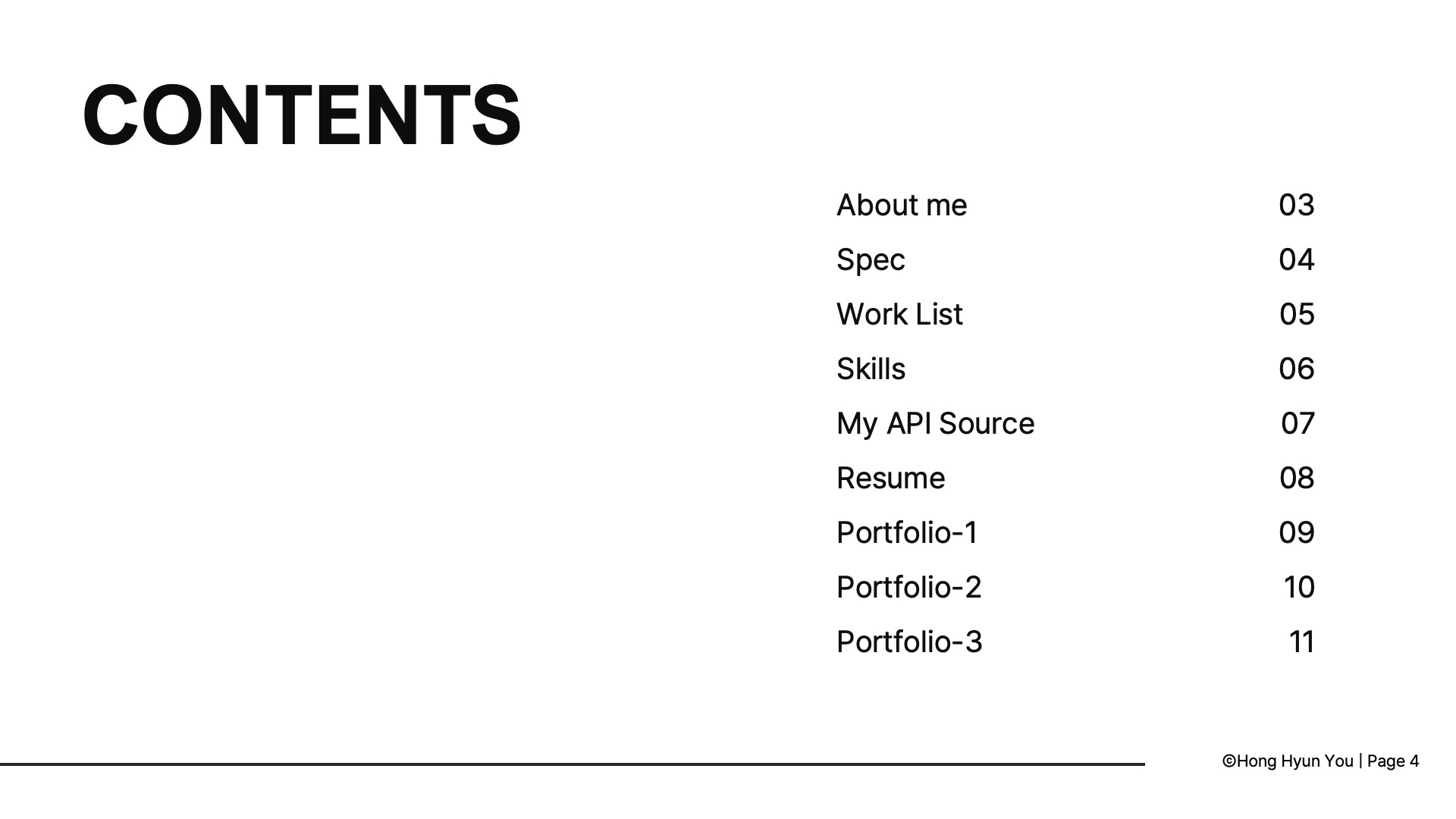Select page number 05 for Work List
1456x819 pixels.
tap(1296, 314)
